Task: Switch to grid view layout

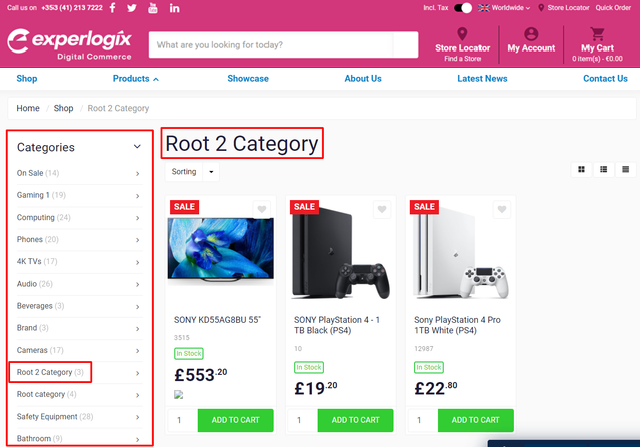Action: (581, 170)
